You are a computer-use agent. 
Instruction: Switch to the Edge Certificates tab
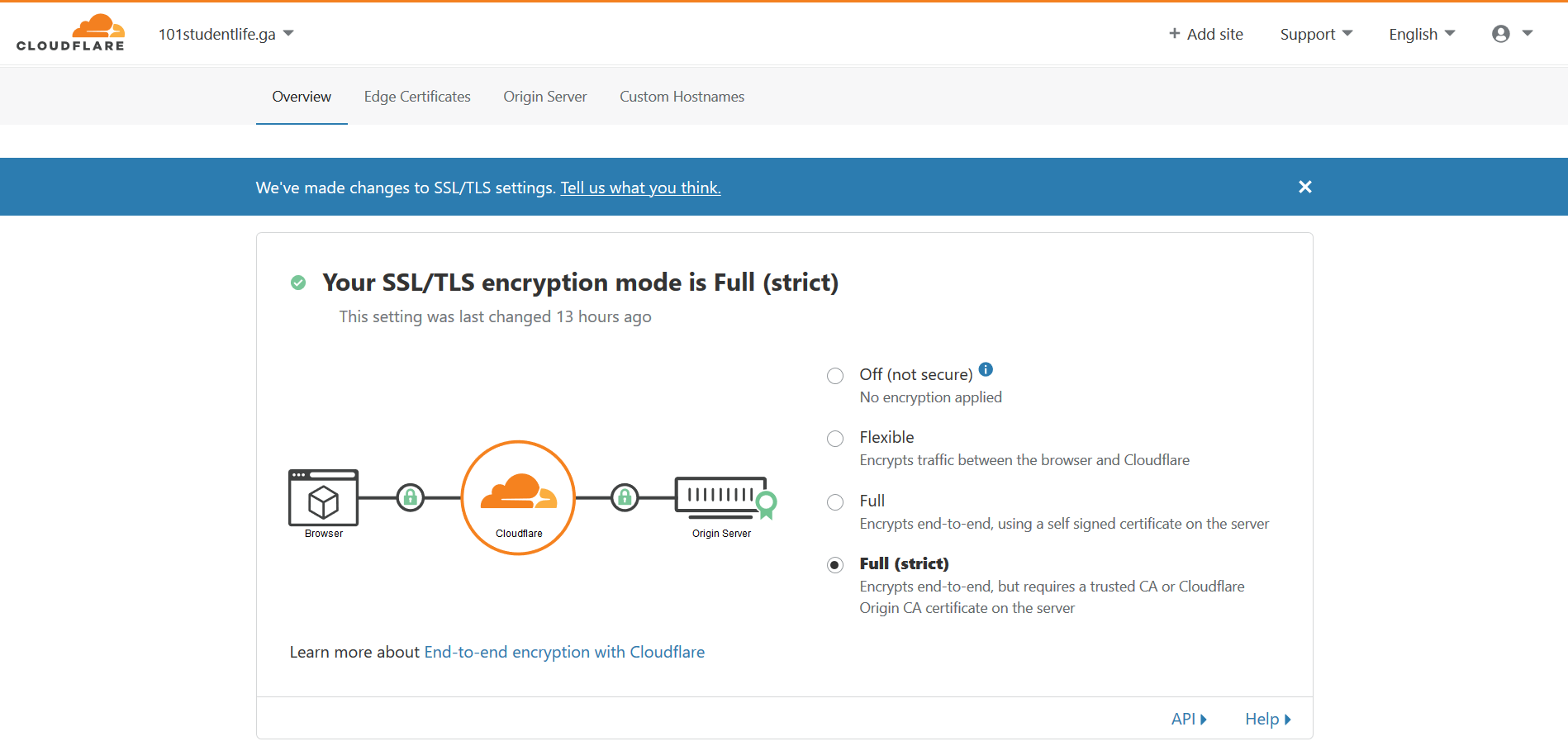click(417, 97)
